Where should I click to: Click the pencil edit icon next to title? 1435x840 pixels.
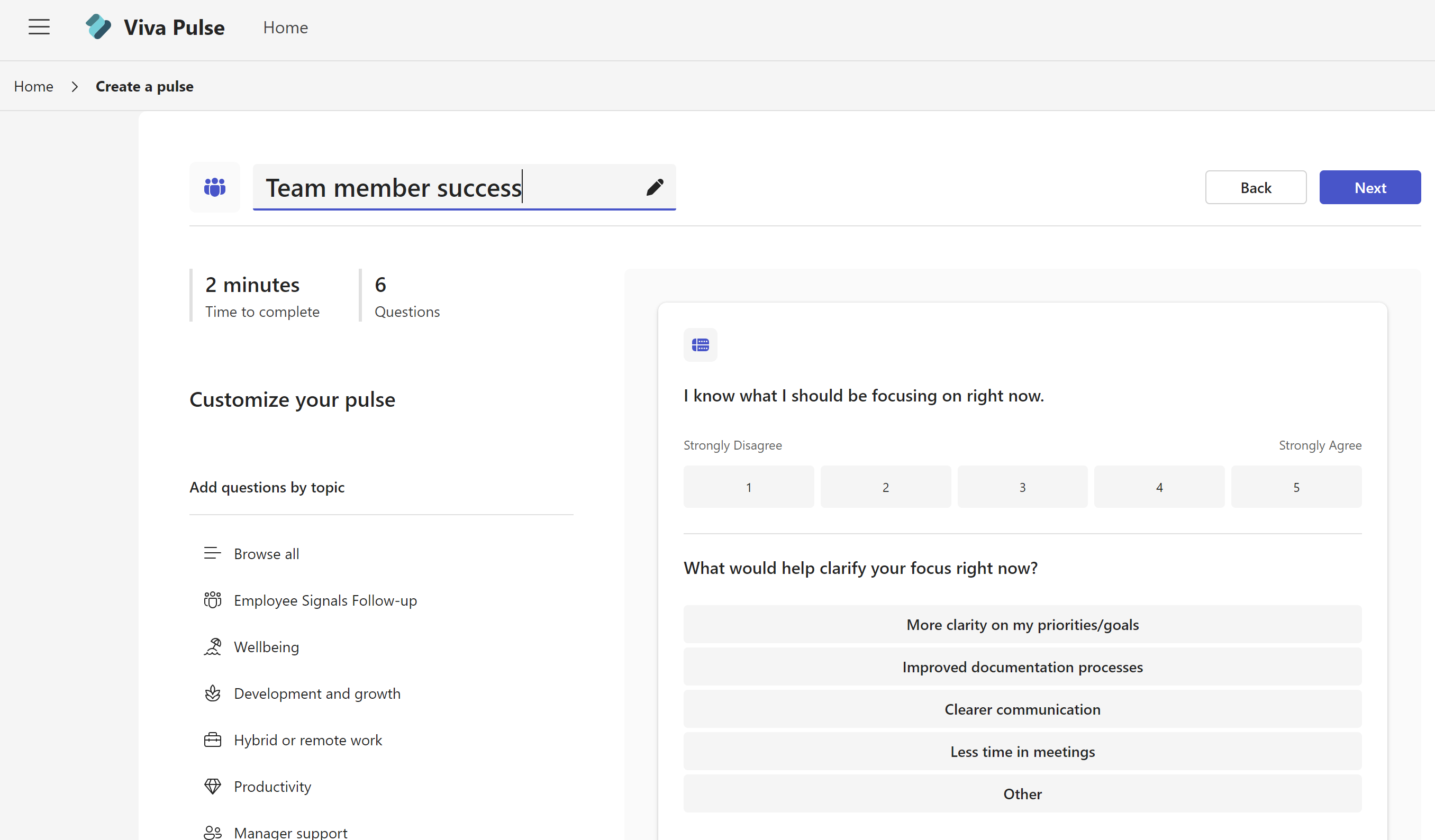655,187
